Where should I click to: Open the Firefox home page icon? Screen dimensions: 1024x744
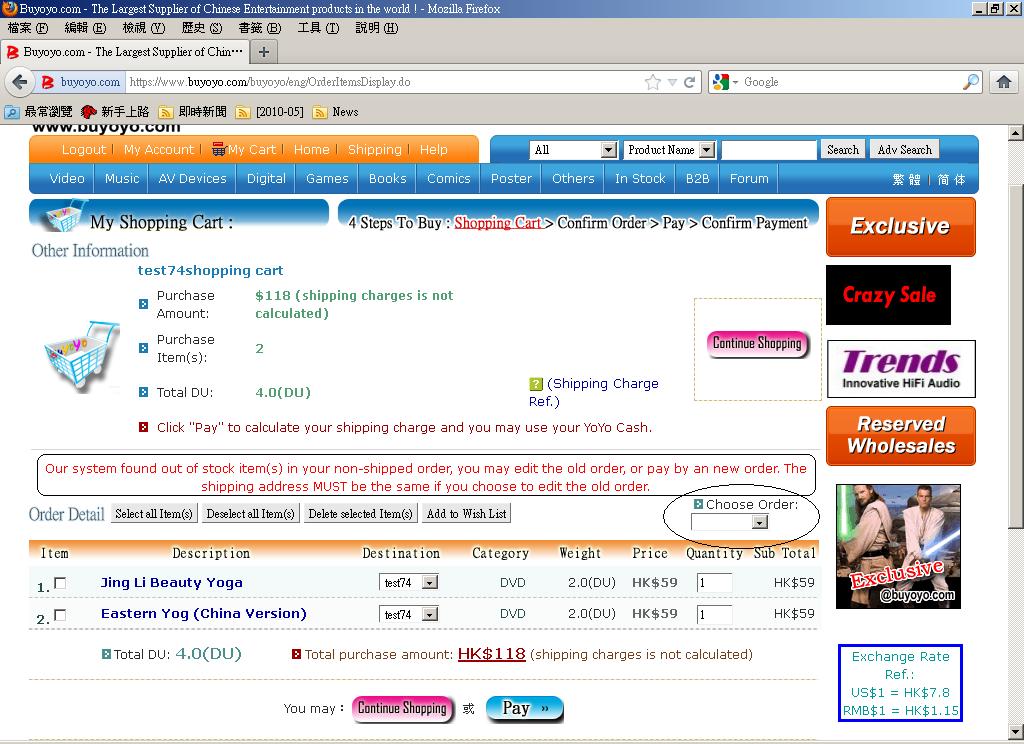click(1004, 82)
